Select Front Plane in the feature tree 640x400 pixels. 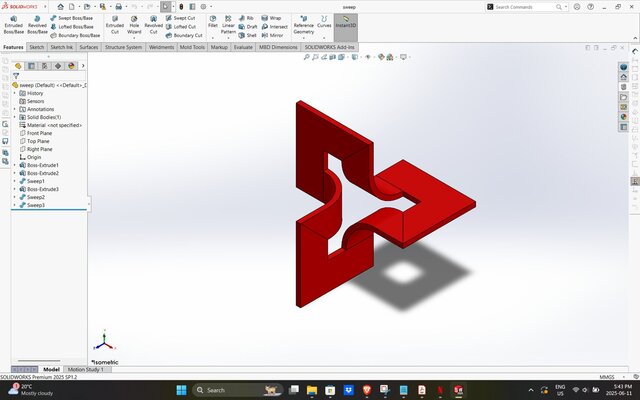[x=40, y=133]
